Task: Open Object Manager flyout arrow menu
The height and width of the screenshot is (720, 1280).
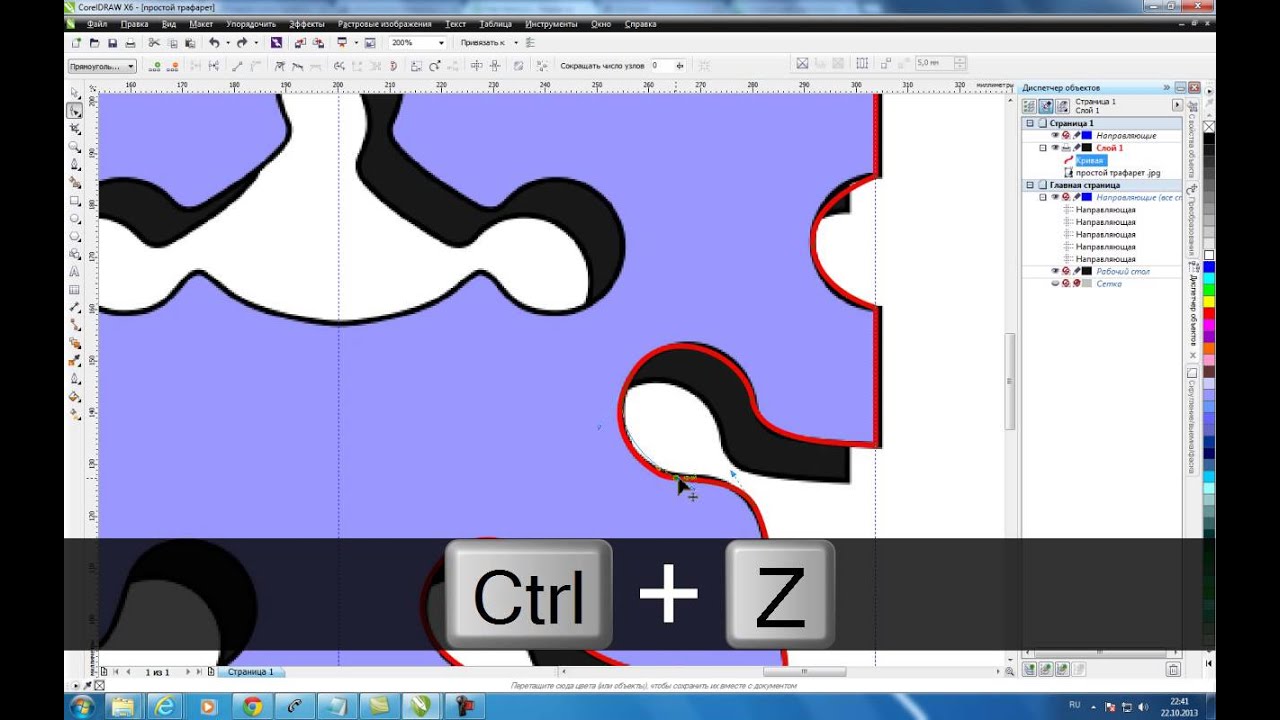Action: click(1177, 105)
